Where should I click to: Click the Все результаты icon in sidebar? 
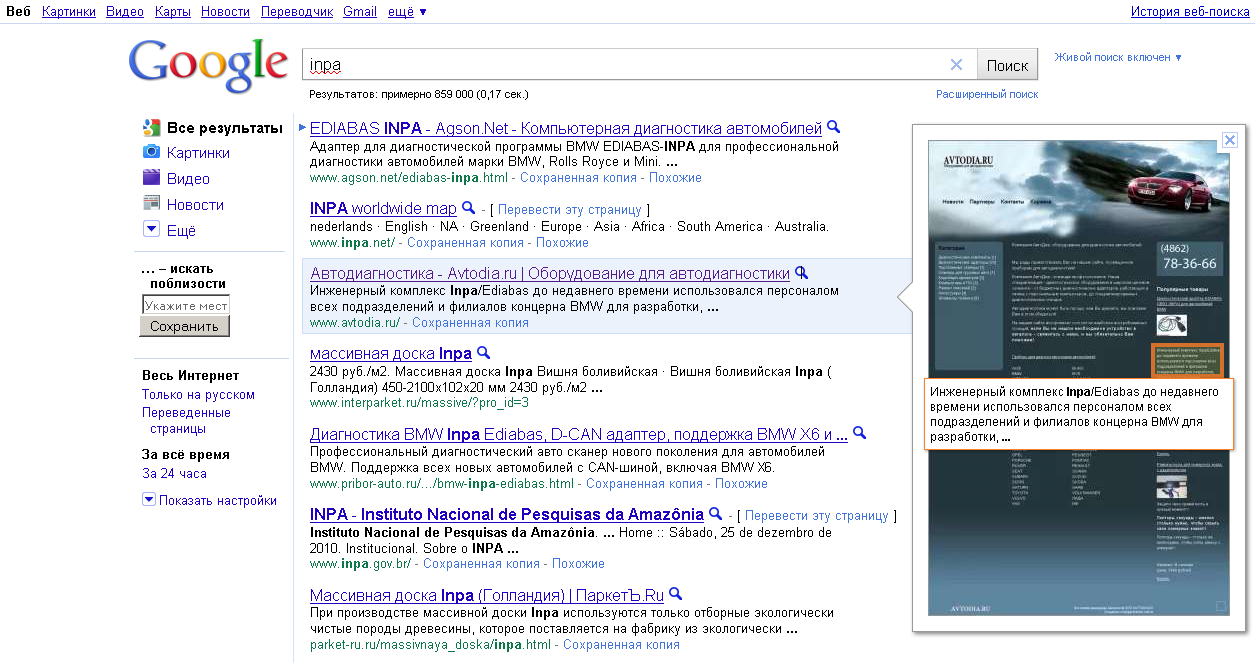click(152, 128)
